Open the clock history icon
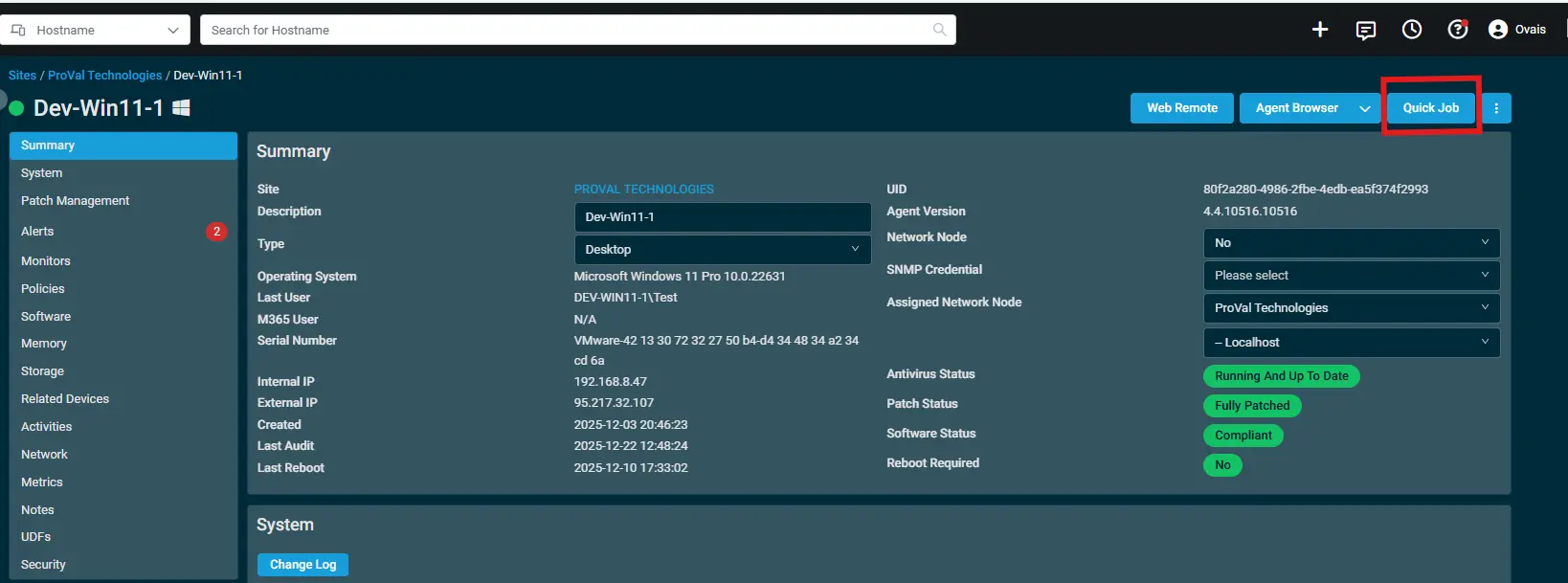The image size is (1568, 583). click(x=1412, y=30)
